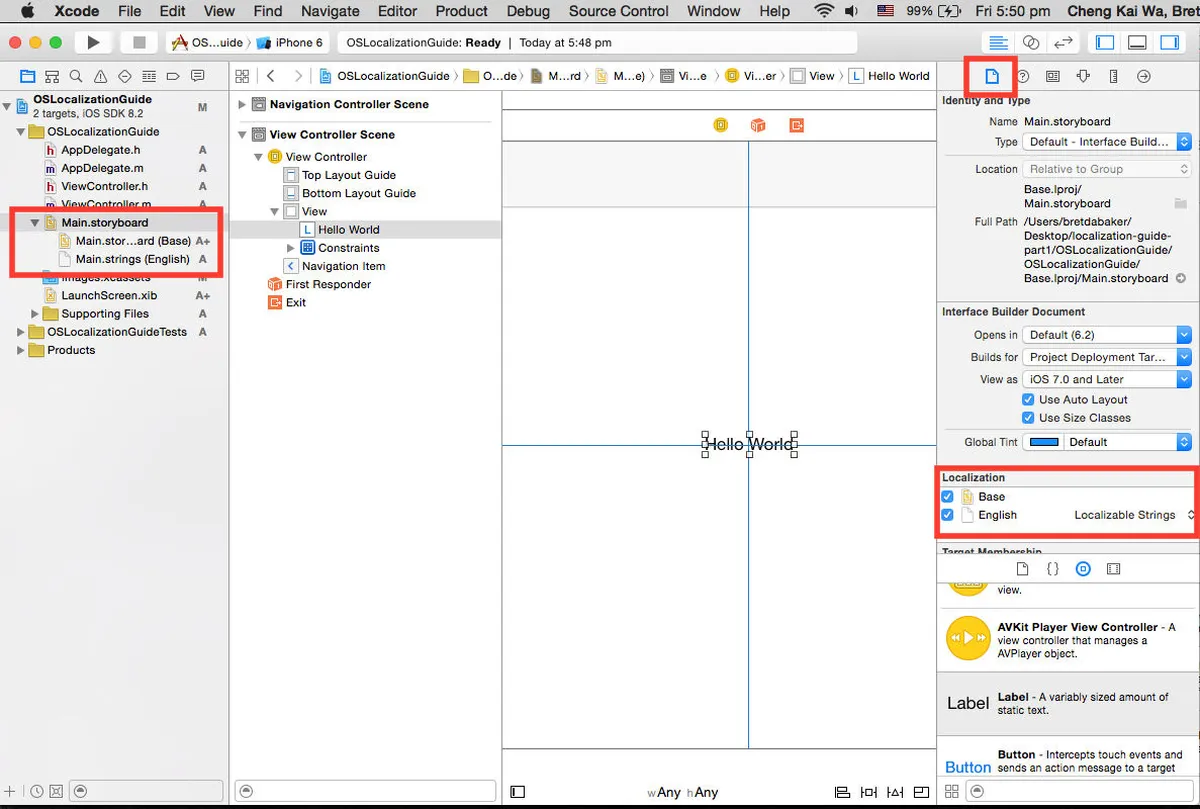The height and width of the screenshot is (809, 1200).
Task: Open the Issue navigator
Action: (100, 76)
